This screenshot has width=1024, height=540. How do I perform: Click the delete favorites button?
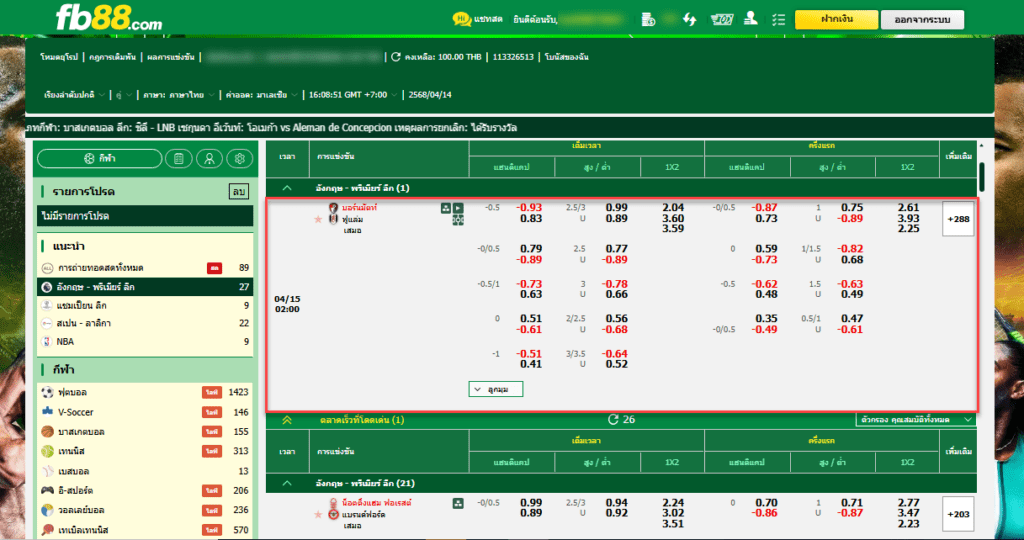[238, 191]
